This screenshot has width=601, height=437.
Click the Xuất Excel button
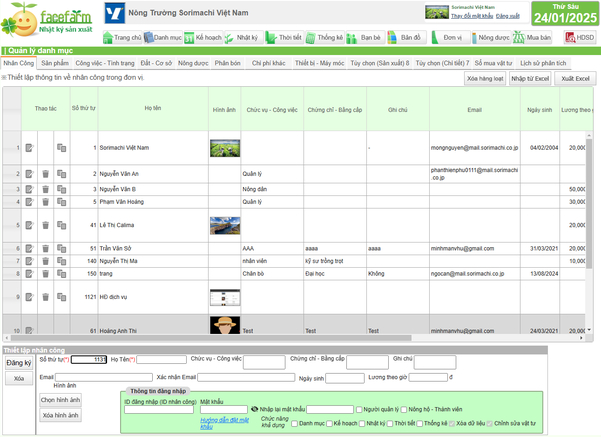pos(575,79)
